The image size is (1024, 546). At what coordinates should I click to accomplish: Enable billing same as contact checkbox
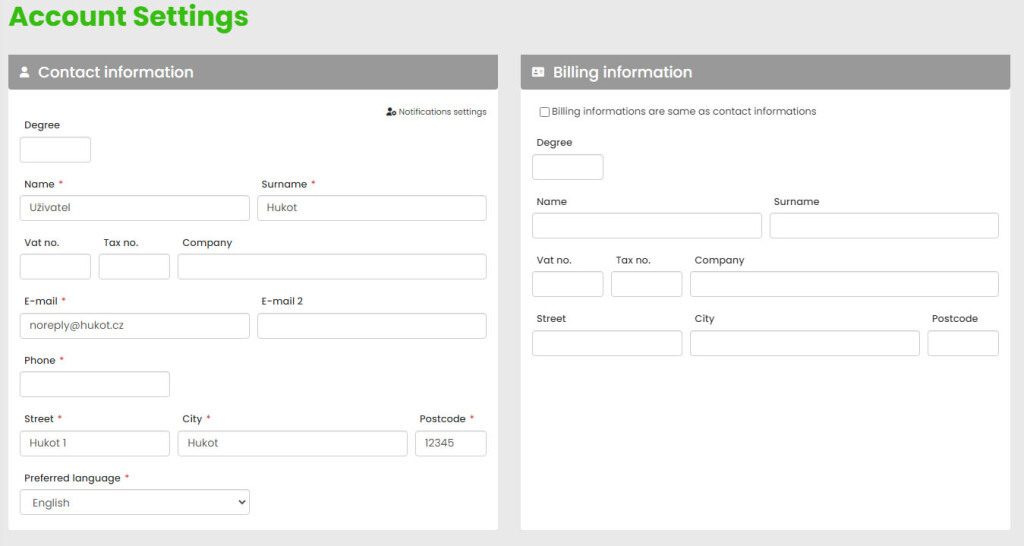pos(544,112)
